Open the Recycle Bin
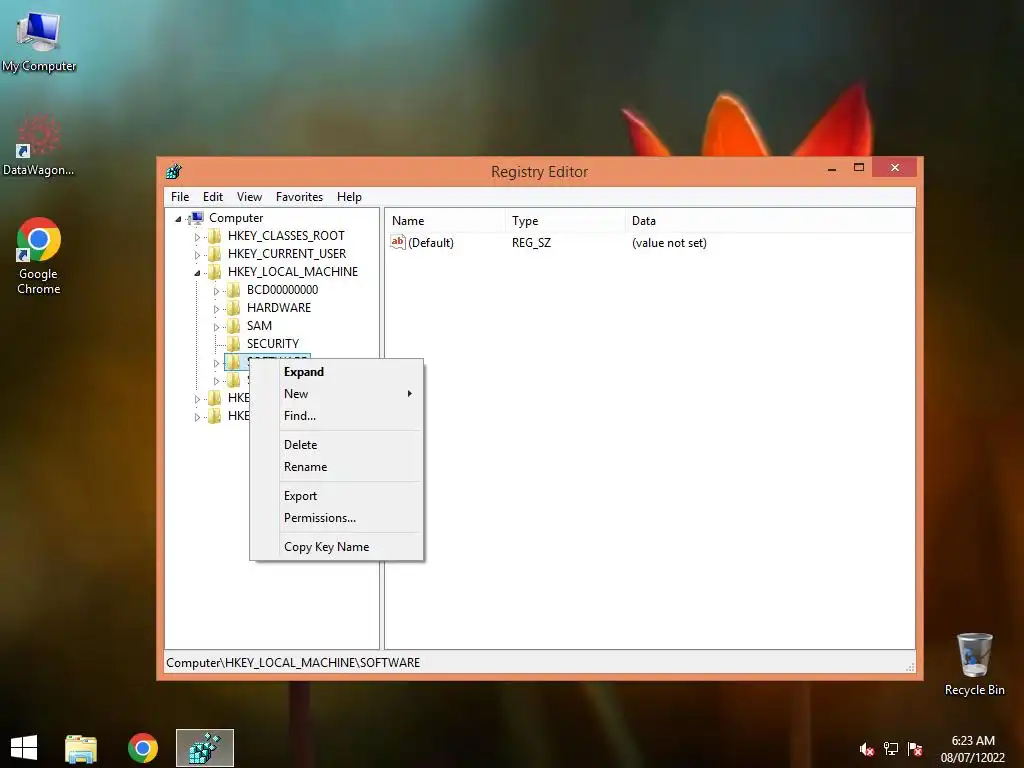The height and width of the screenshot is (768, 1024). (974, 664)
